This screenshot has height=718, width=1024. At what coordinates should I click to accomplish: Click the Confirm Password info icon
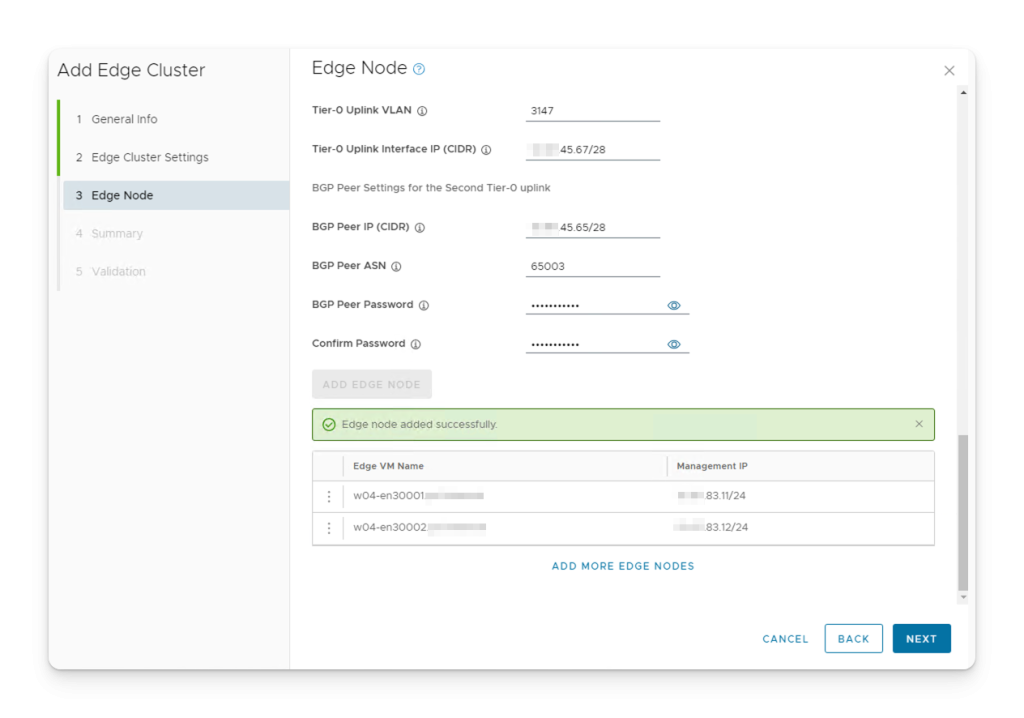[418, 343]
